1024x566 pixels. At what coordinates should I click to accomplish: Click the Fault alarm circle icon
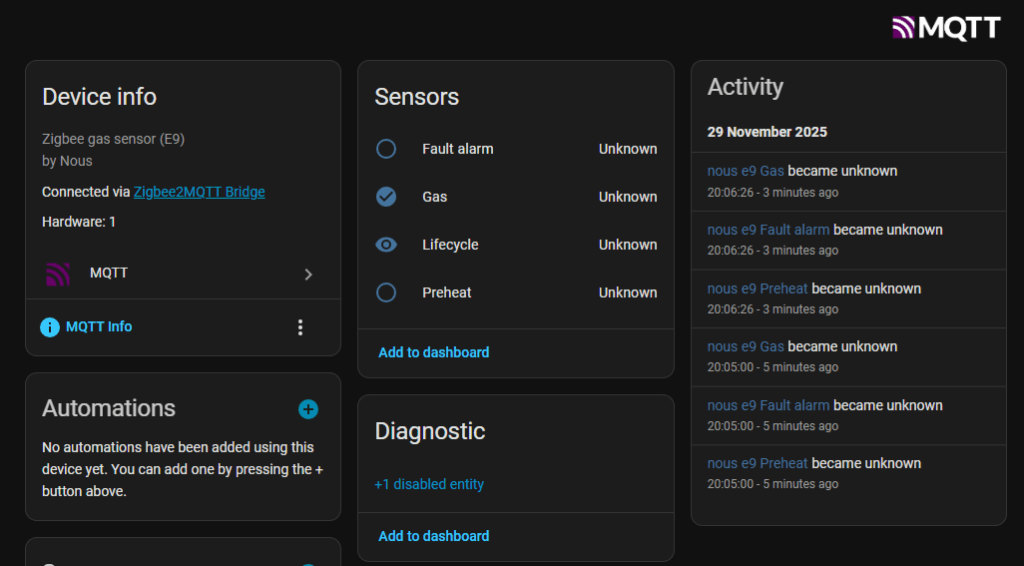[386, 149]
